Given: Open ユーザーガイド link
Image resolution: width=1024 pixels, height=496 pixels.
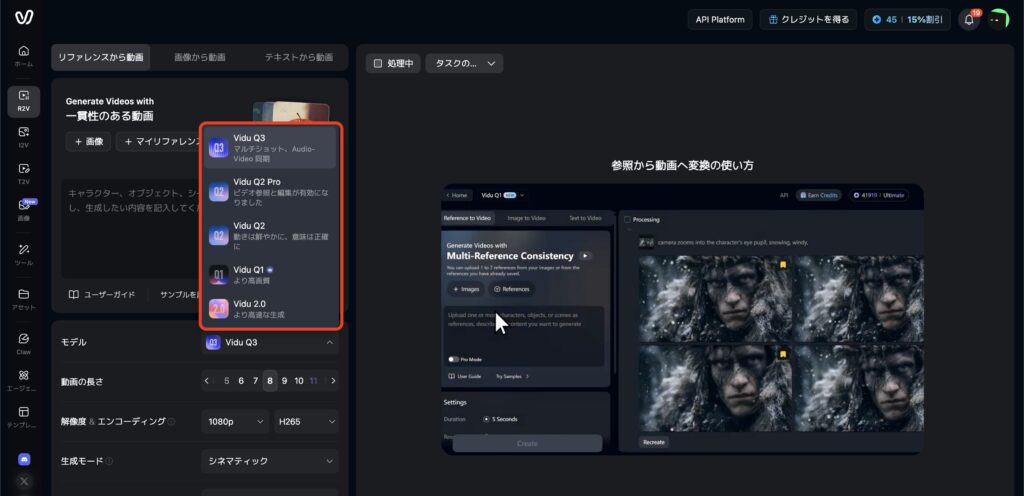Looking at the screenshot, I should tap(102, 295).
